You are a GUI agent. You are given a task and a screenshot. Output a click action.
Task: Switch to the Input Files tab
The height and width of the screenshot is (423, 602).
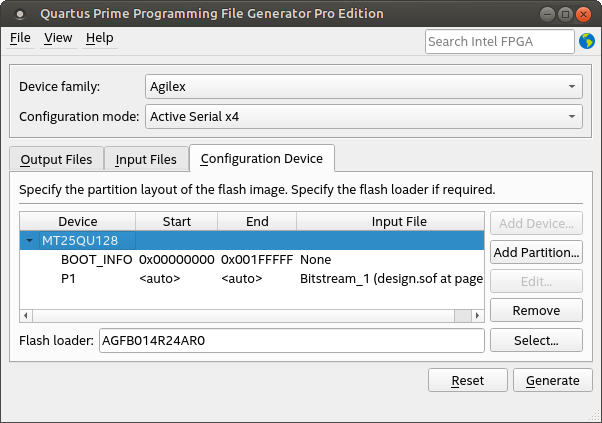tap(146, 159)
